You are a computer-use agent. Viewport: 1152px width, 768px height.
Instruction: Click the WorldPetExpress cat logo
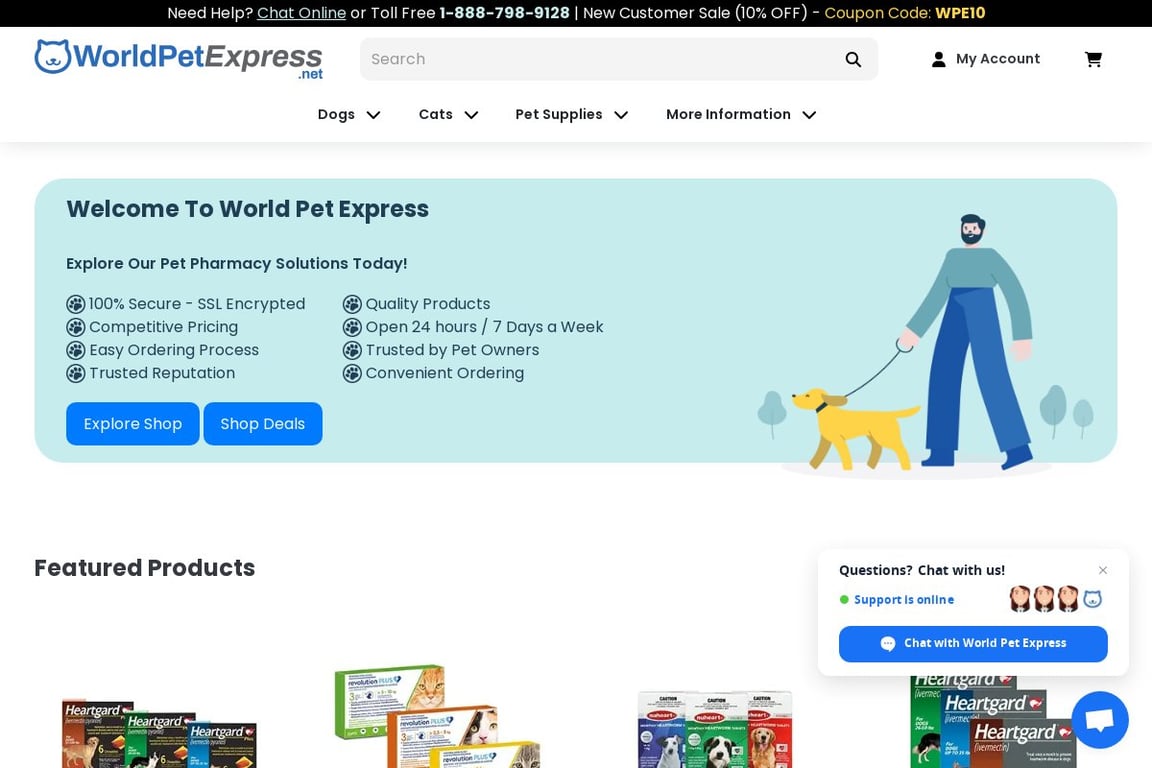178,59
